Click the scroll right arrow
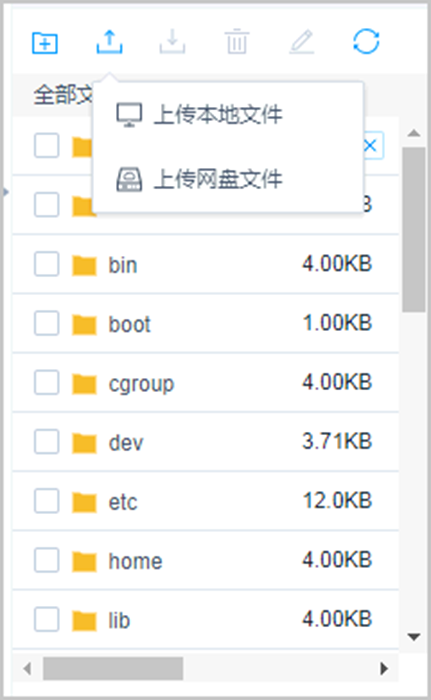 [384, 668]
